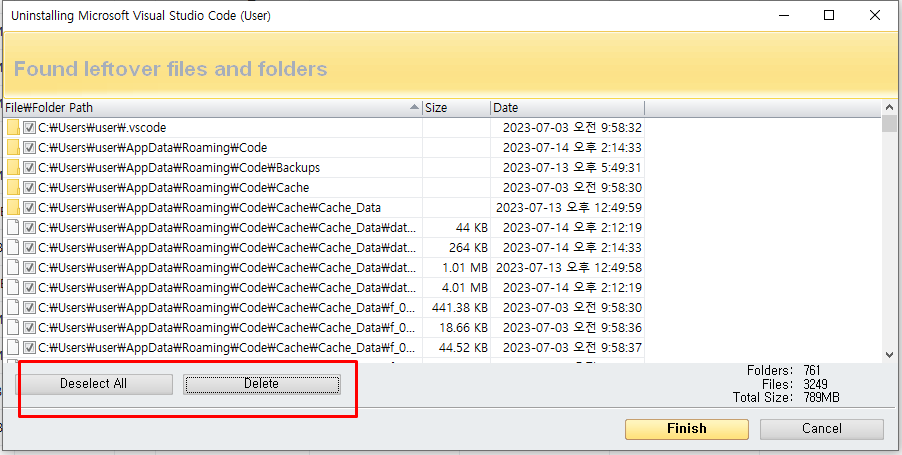902x455 pixels.
Task: Click file icon of the 44 KB row
Action: coord(13,228)
